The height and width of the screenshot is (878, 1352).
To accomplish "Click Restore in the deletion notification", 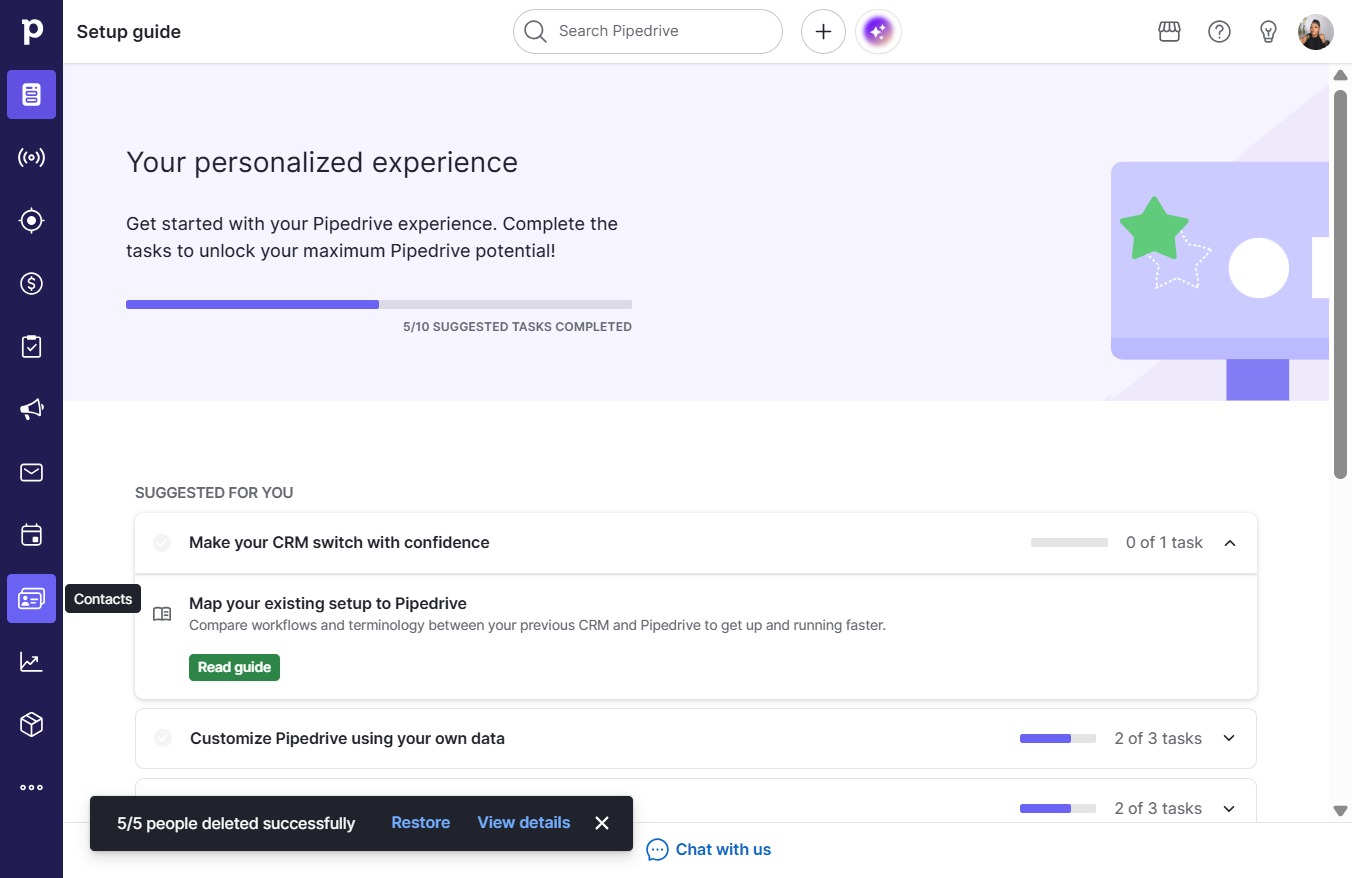I will 421,823.
